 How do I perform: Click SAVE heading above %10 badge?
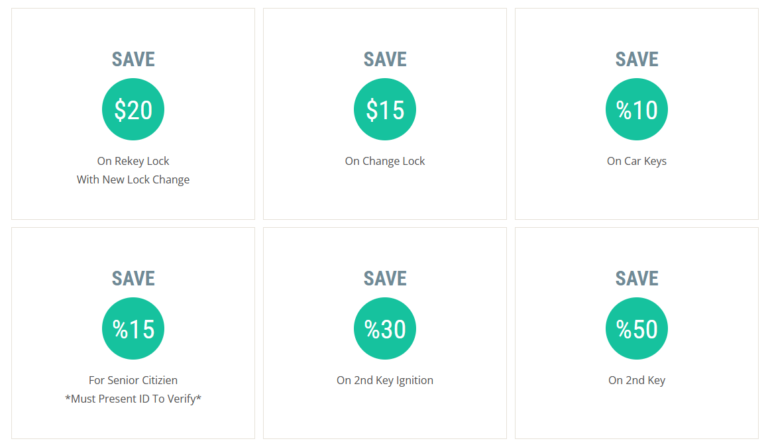pyautogui.click(x=637, y=59)
